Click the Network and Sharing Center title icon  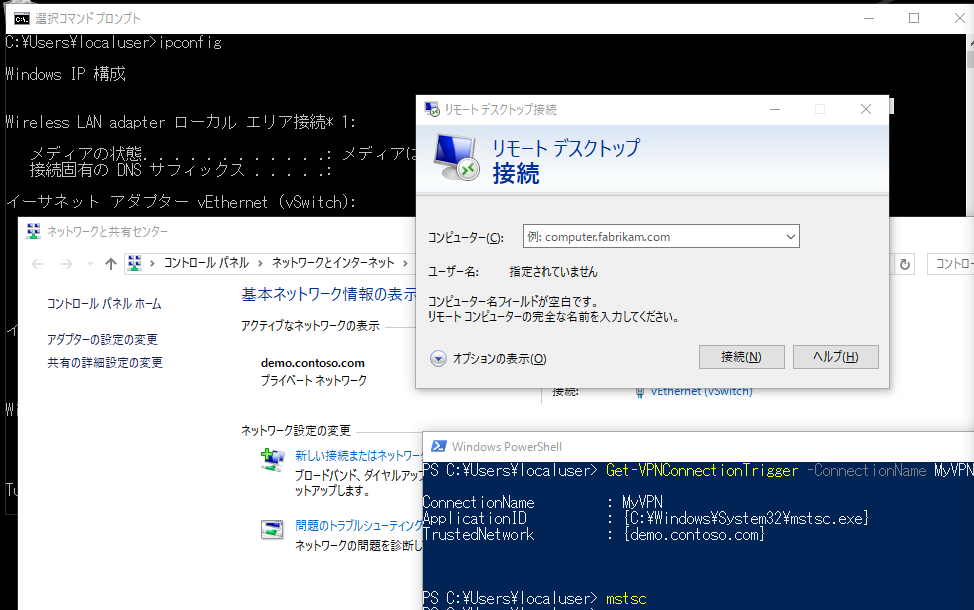34,231
